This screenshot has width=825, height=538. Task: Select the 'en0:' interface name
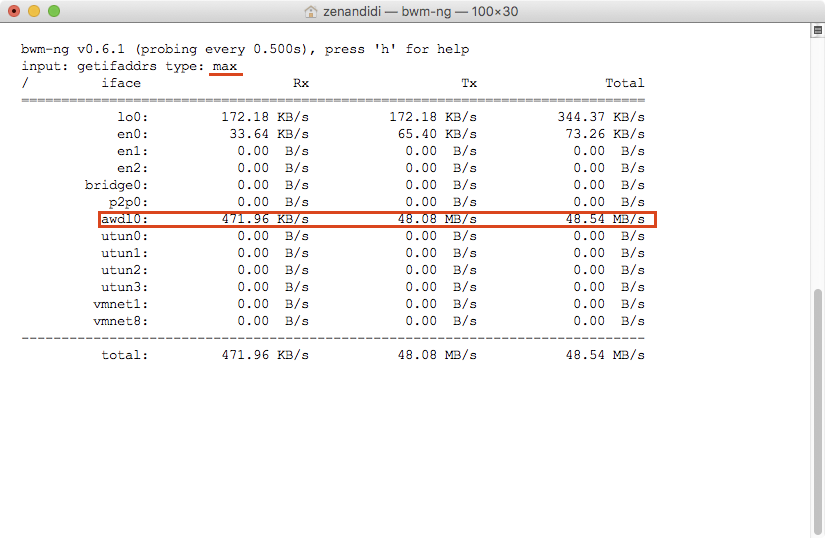point(133,134)
